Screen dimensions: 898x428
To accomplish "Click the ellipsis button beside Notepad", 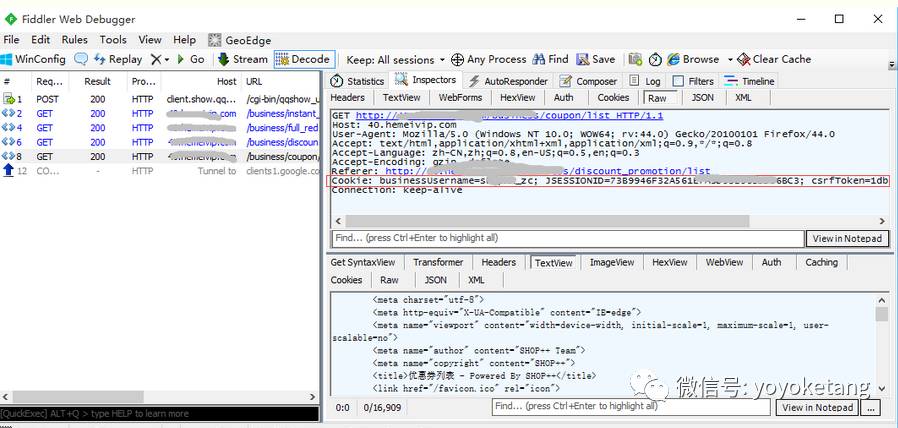I will point(871,407).
